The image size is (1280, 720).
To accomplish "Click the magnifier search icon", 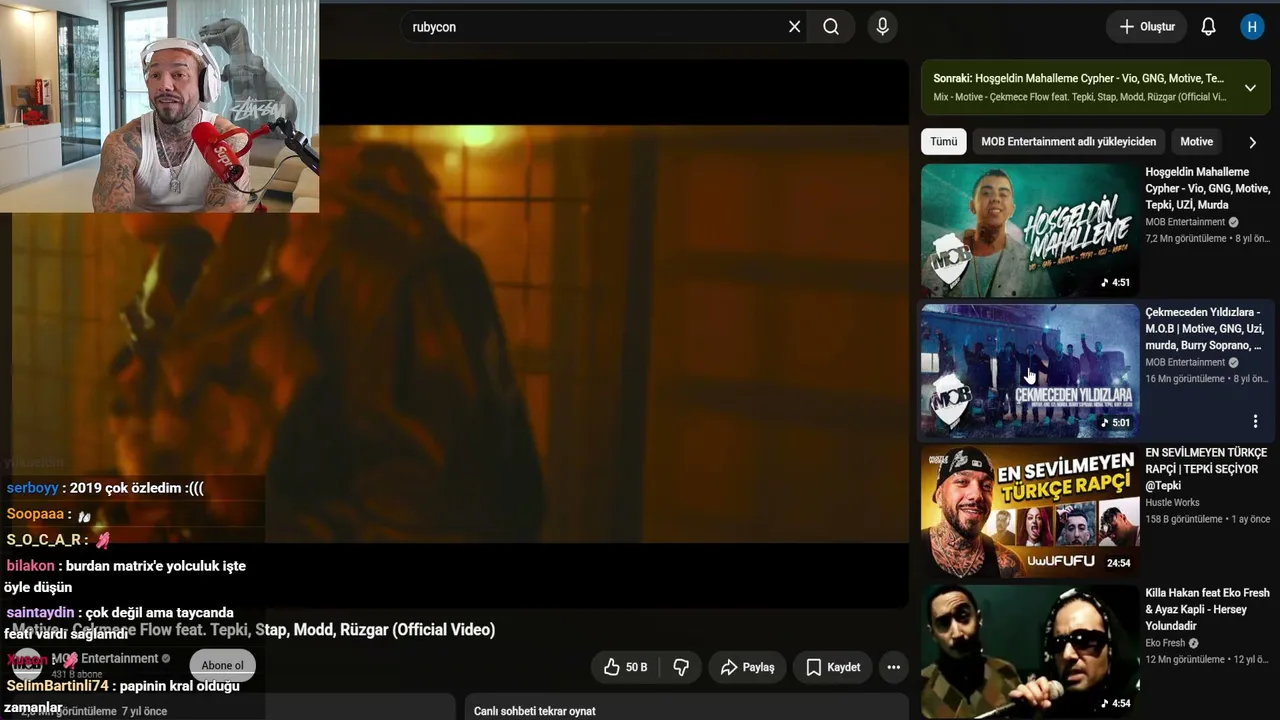I will click(831, 27).
